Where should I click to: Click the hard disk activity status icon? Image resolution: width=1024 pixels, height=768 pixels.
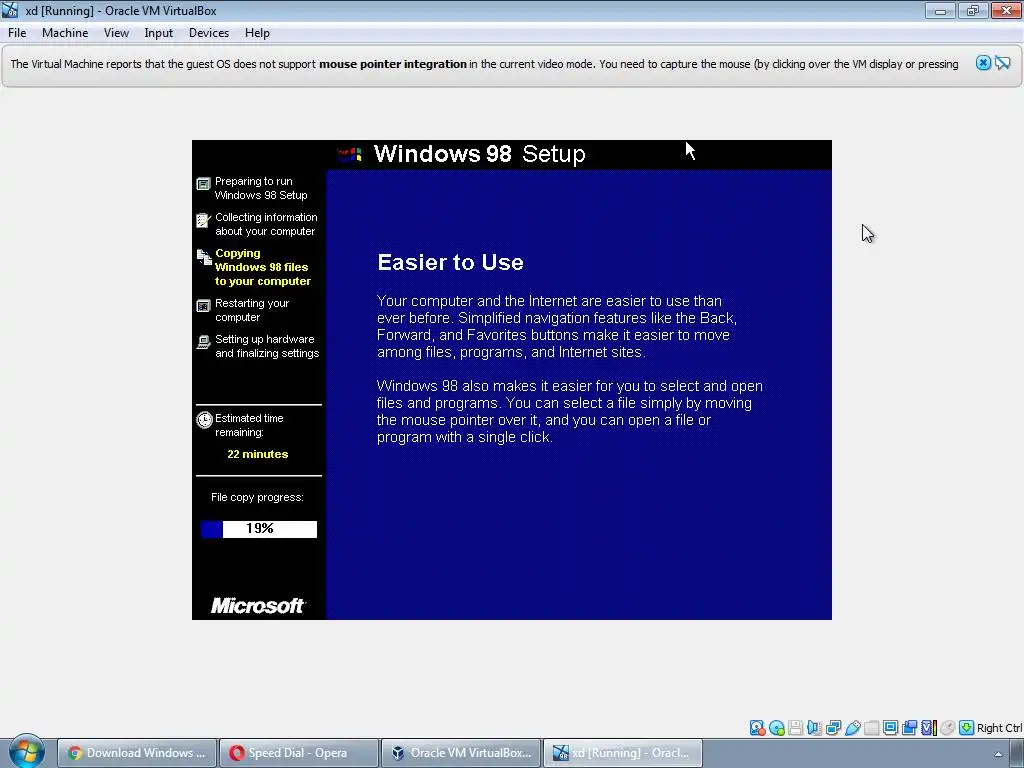tap(757, 728)
